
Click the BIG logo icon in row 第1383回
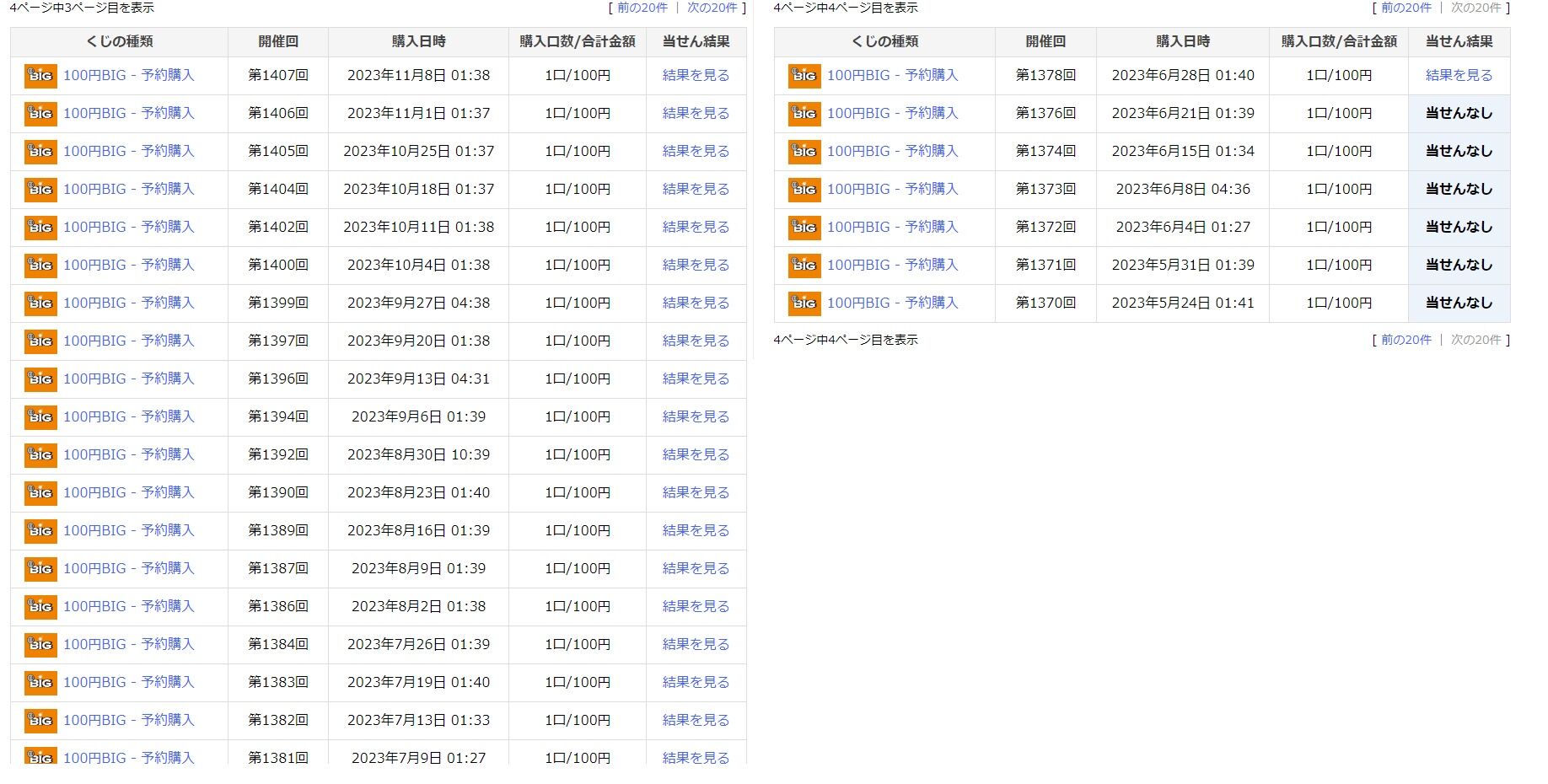click(40, 683)
